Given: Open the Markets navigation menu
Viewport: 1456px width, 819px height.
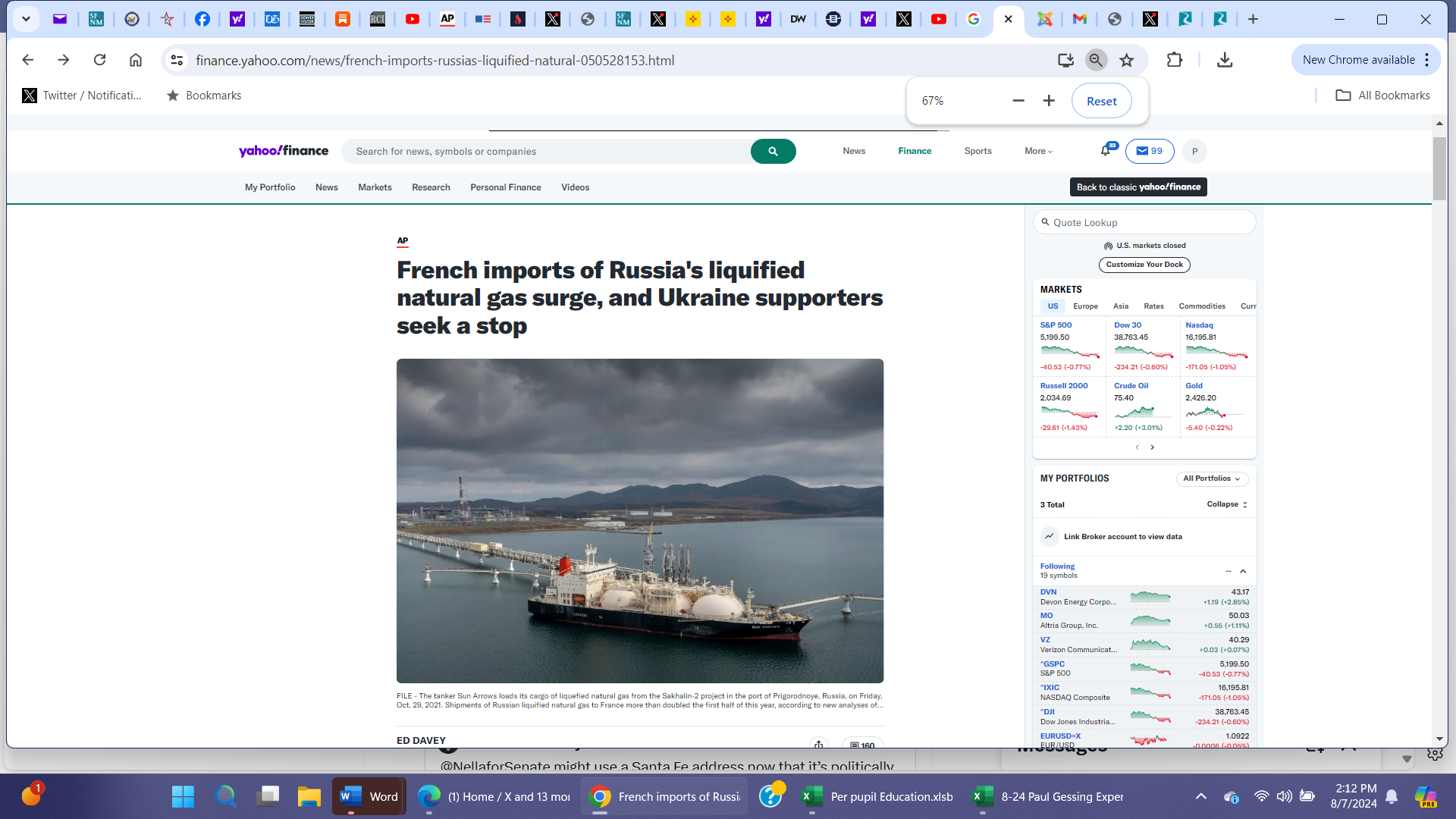Looking at the screenshot, I should (x=375, y=187).
